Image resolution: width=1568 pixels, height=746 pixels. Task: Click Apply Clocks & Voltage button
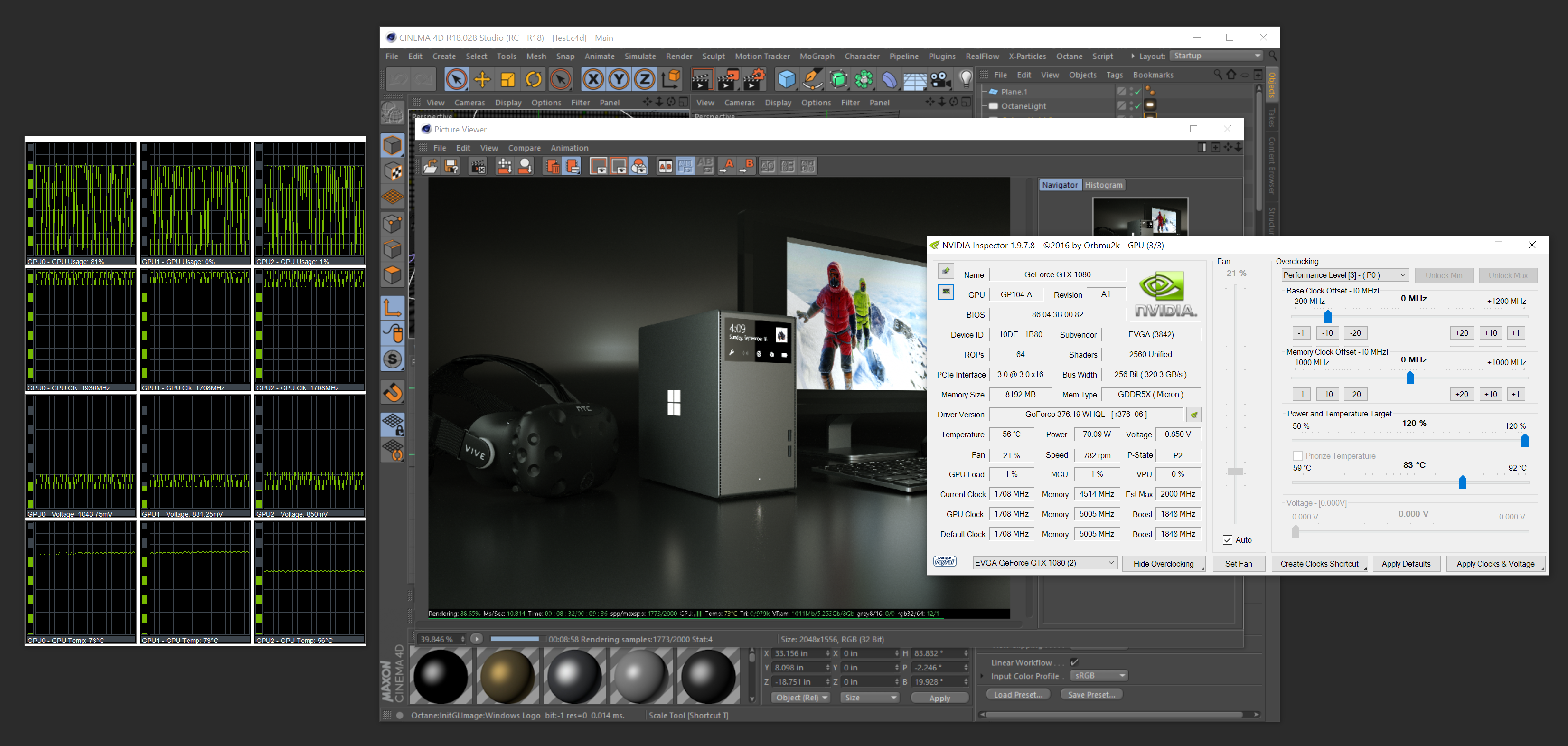(1495, 563)
